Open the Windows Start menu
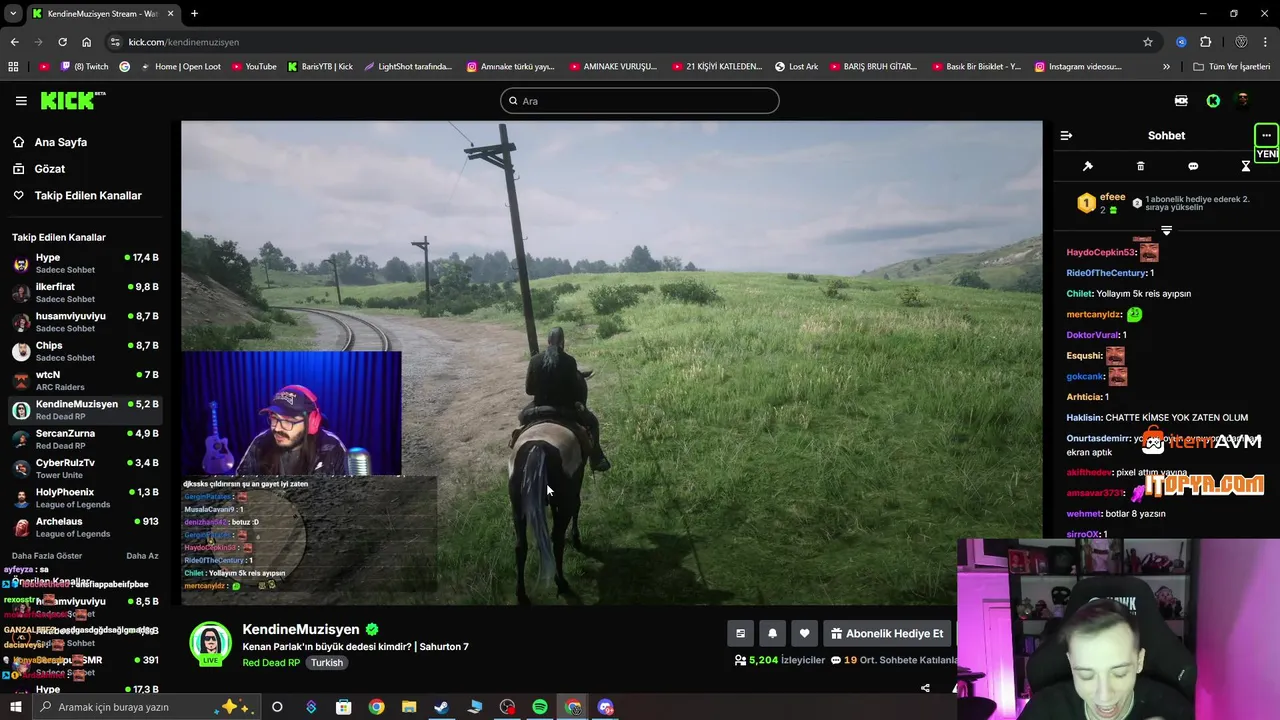 point(15,707)
